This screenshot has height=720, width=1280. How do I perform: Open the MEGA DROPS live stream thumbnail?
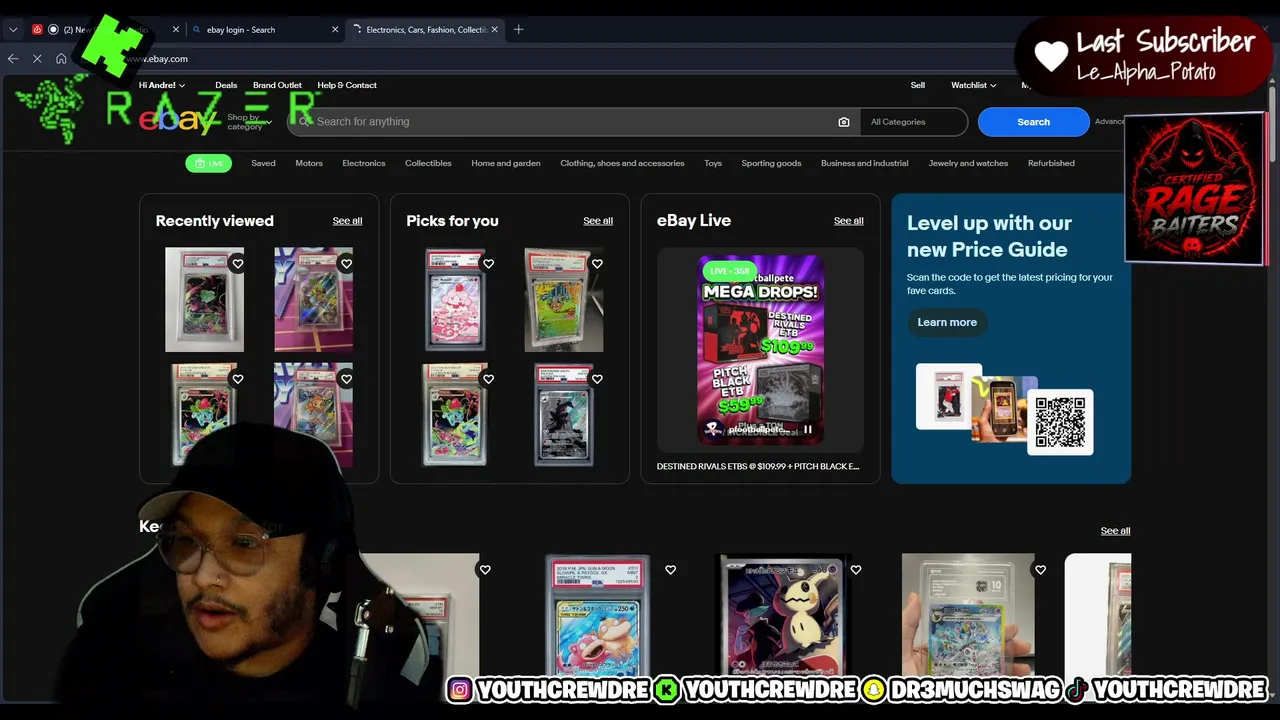pyautogui.click(x=761, y=350)
